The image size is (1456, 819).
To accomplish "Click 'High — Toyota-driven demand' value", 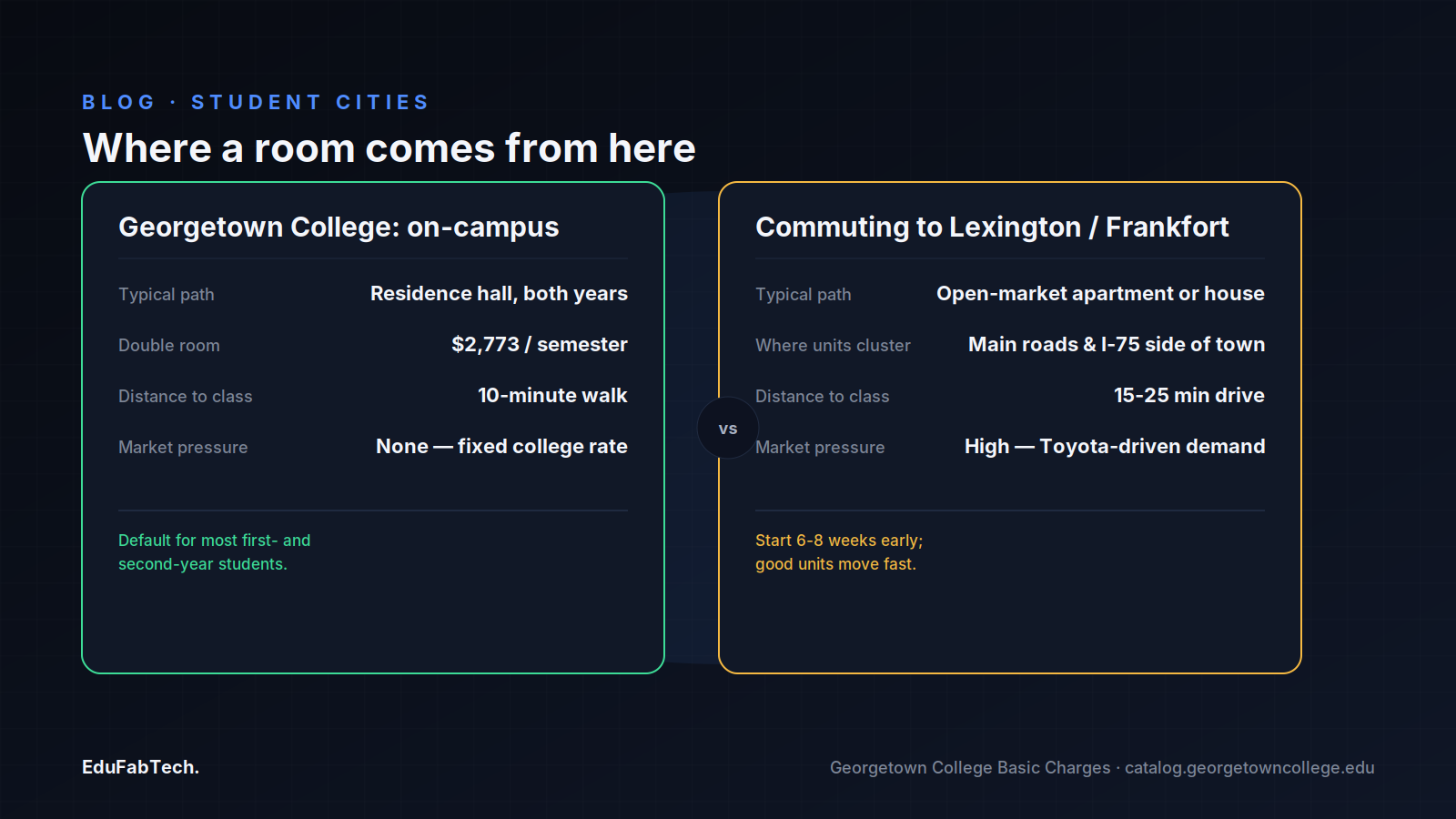I will [1115, 446].
